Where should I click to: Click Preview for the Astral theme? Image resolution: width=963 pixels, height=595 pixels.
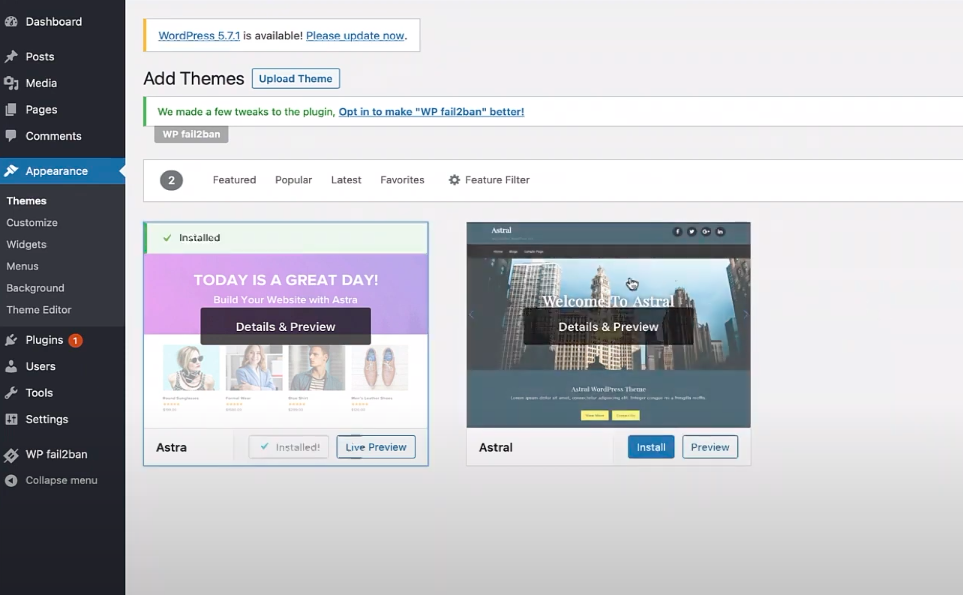click(710, 447)
